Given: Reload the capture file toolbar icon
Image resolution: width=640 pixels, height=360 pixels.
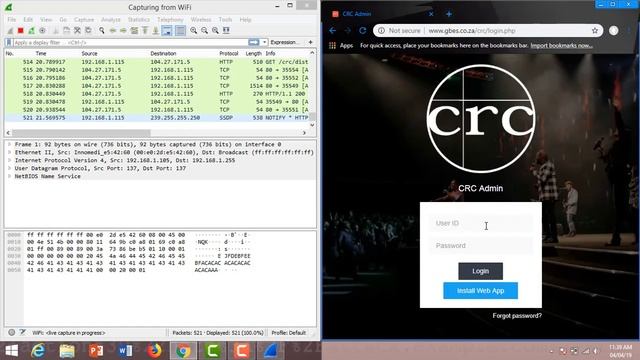Looking at the screenshot, I should 88,31.
